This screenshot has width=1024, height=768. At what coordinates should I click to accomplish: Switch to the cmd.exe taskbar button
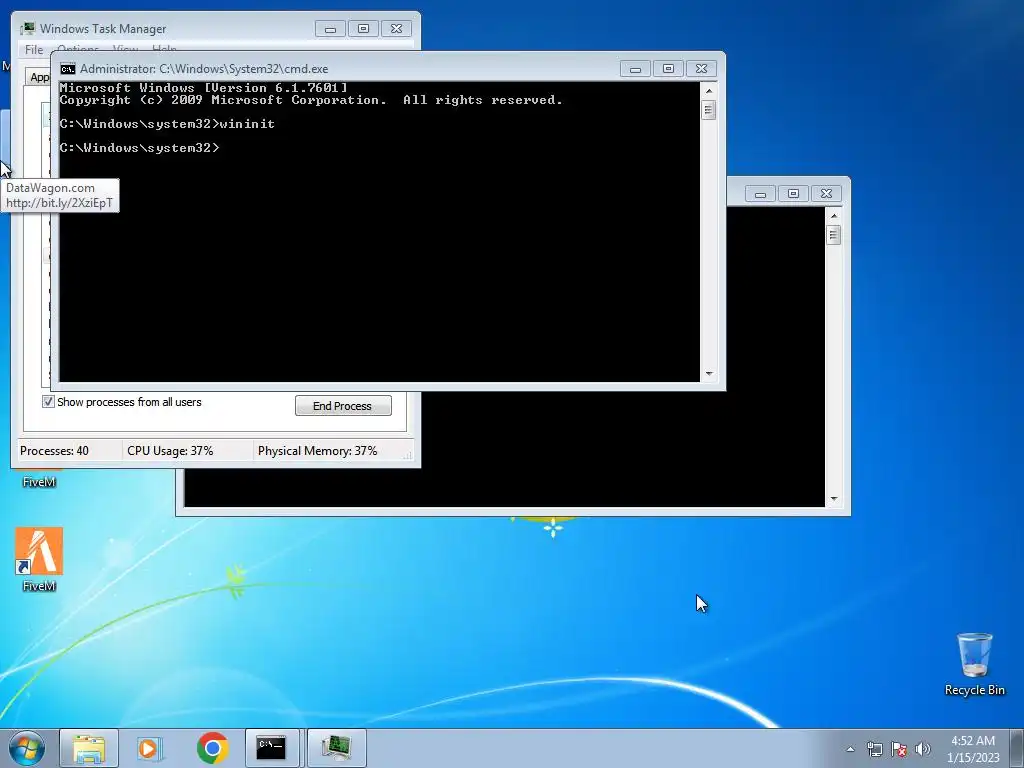272,748
